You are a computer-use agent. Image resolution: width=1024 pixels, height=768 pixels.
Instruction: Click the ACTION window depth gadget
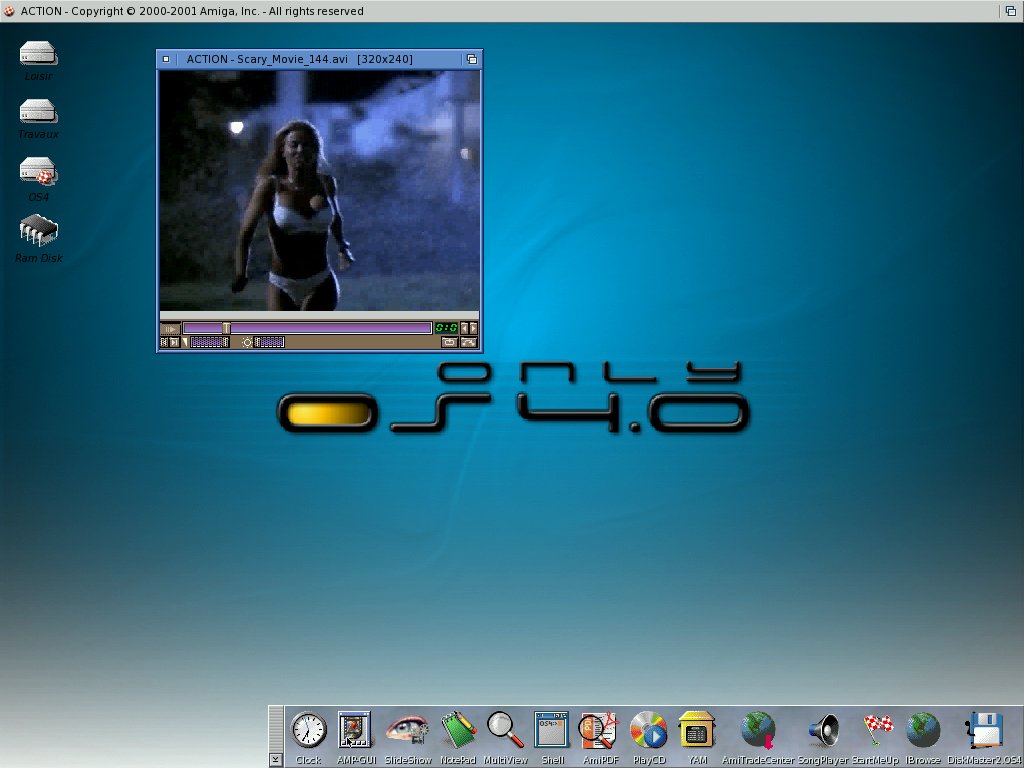coord(472,59)
